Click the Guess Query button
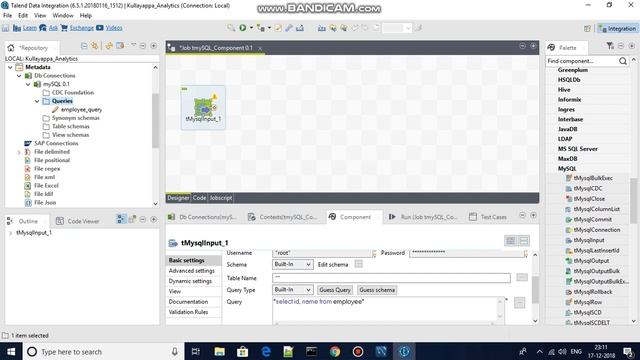 335,290
